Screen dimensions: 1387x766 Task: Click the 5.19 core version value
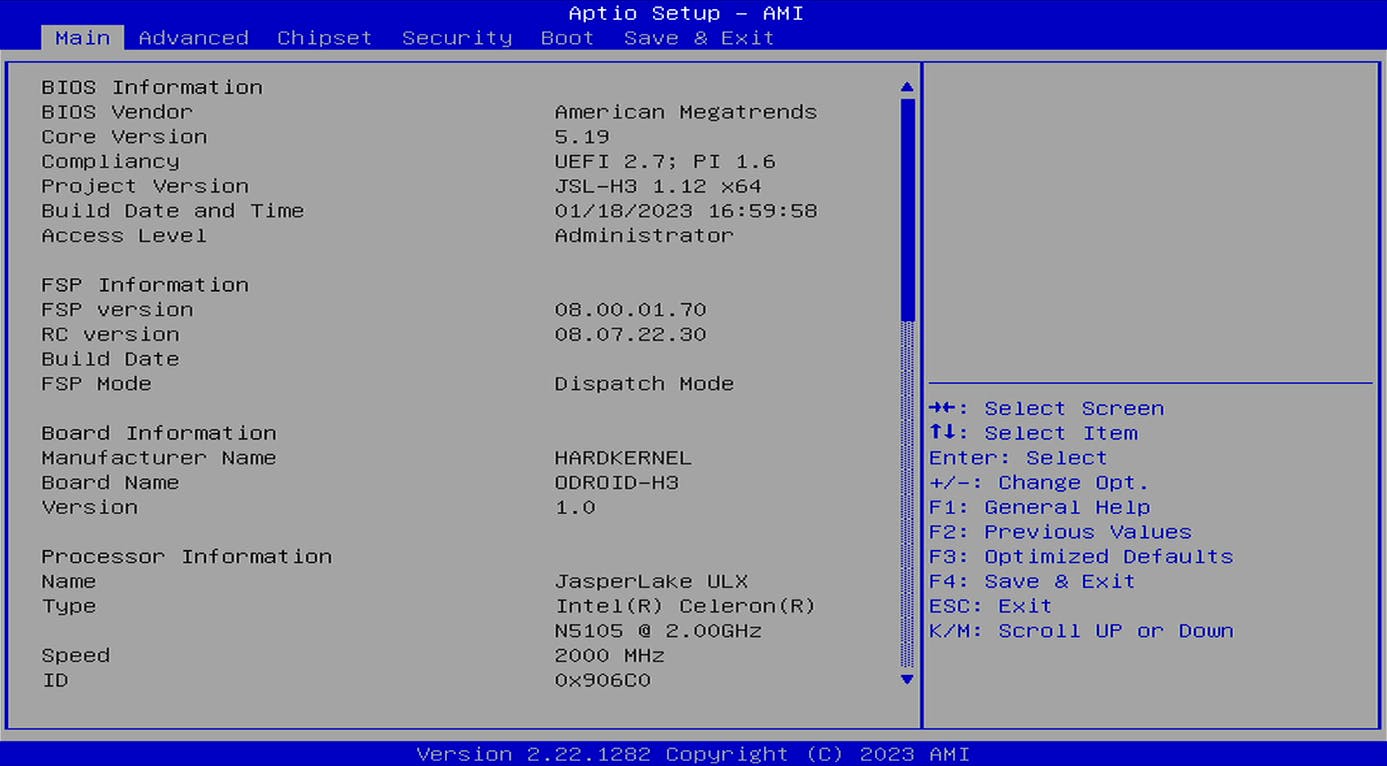[x=582, y=137]
